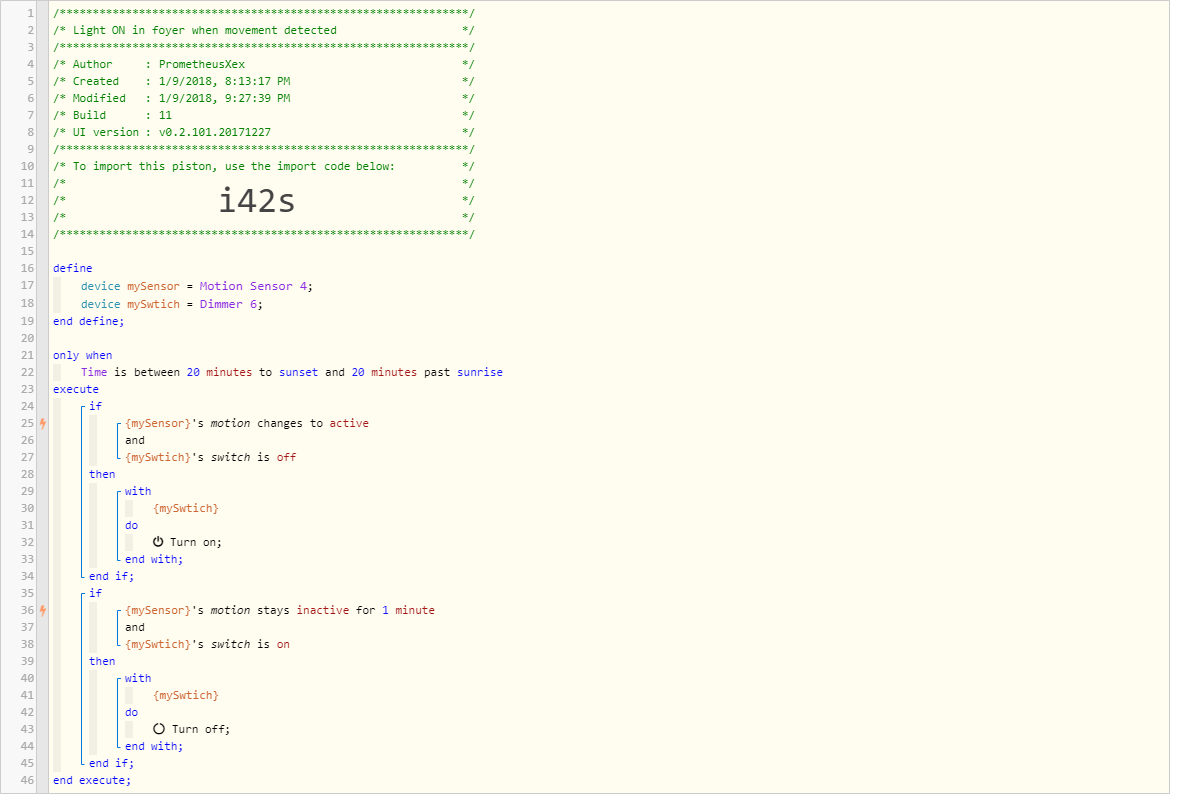Click line number 22 in the gutter

[27, 372]
